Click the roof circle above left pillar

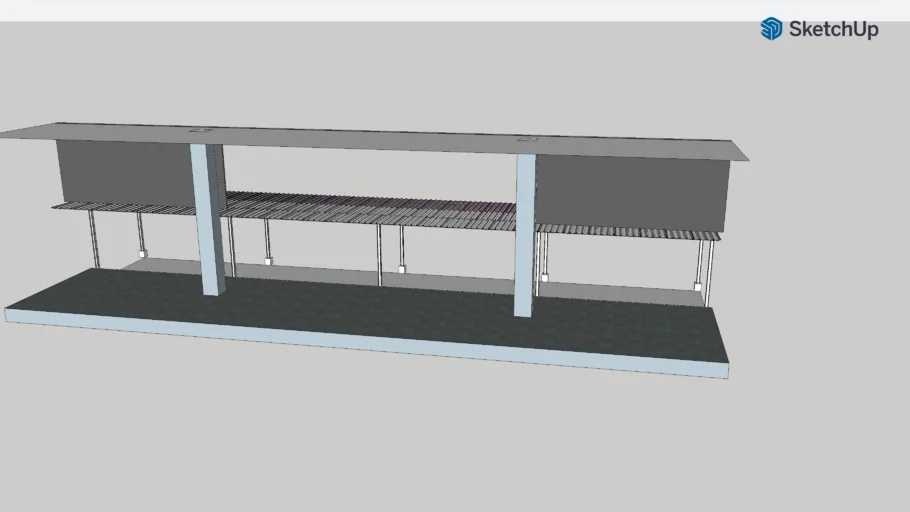click(x=203, y=130)
